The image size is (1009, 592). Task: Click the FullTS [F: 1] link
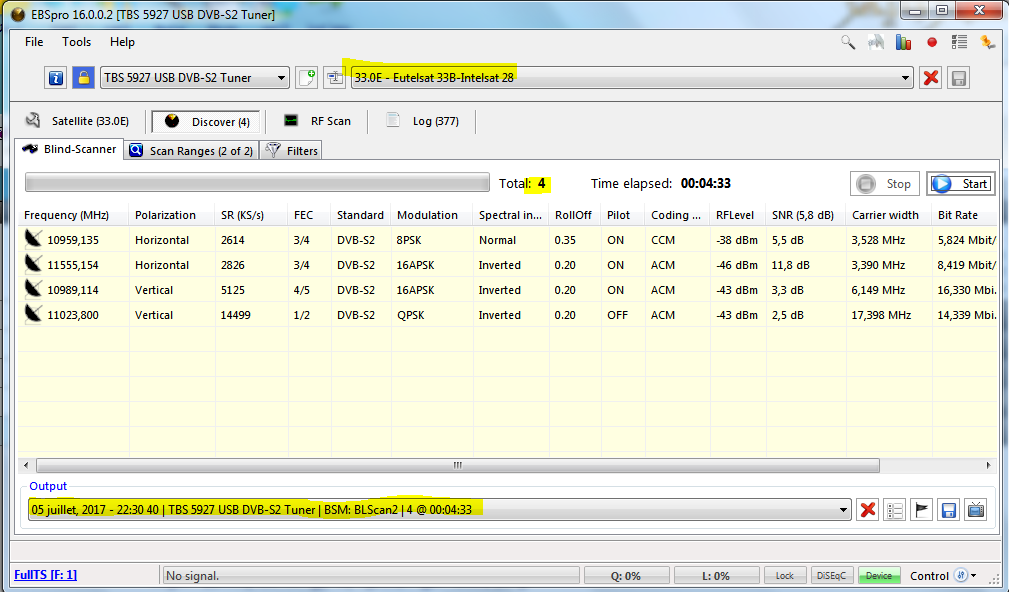point(46,575)
